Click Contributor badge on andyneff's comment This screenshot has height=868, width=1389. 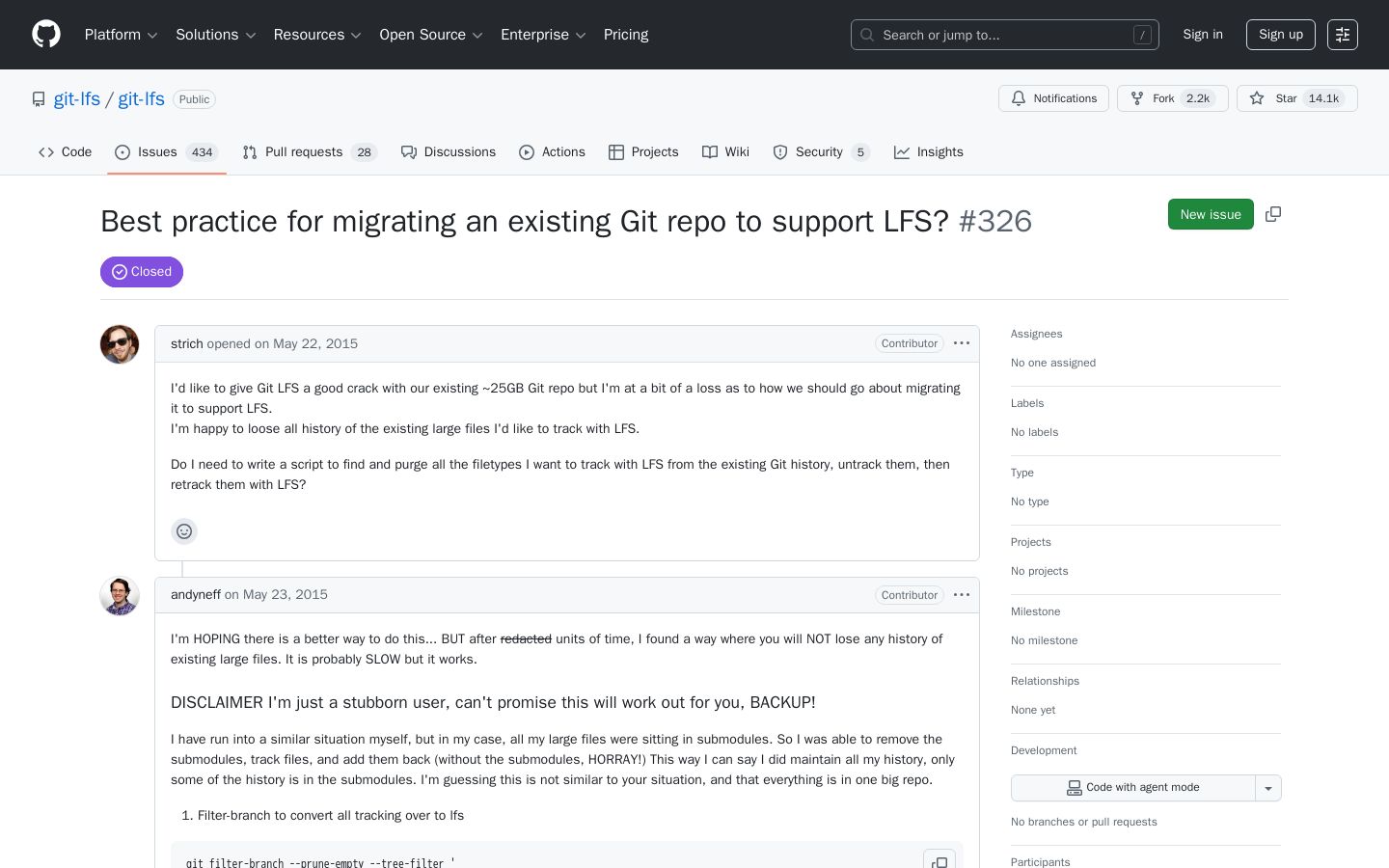tap(910, 595)
